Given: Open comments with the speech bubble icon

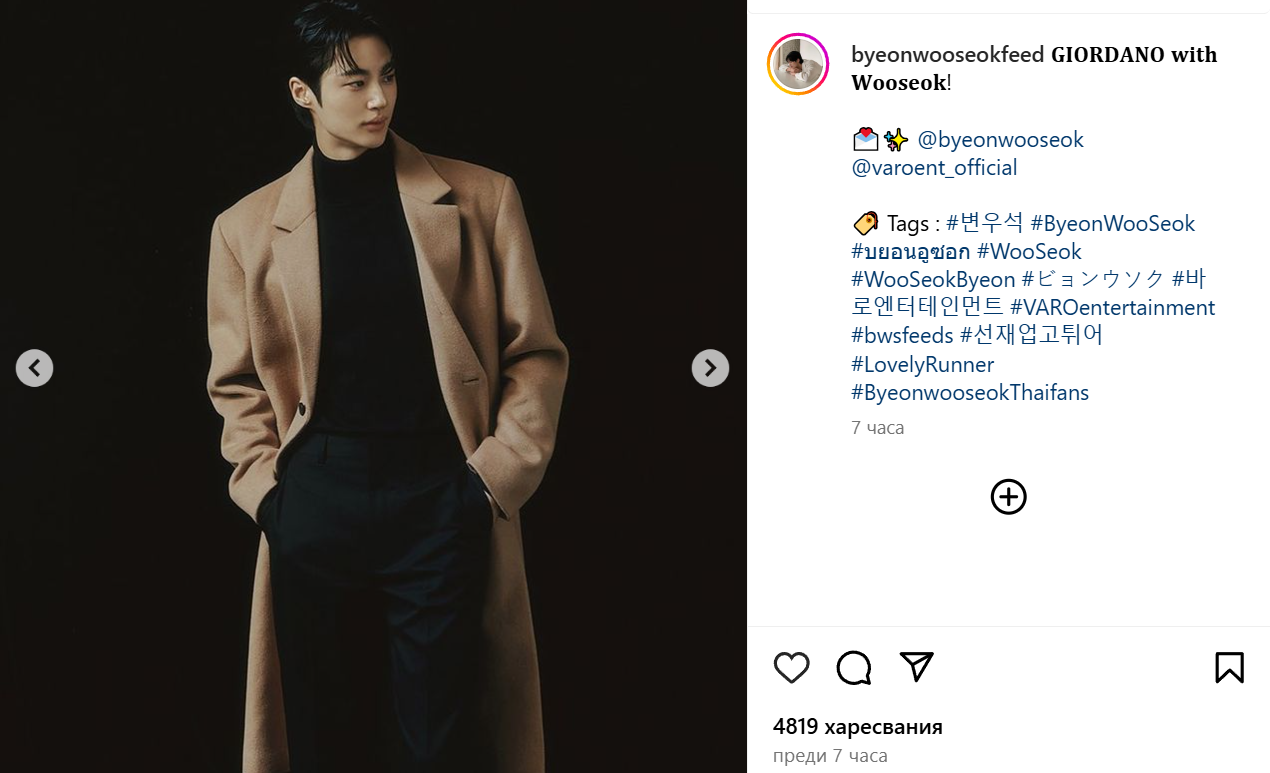Looking at the screenshot, I should [x=854, y=667].
